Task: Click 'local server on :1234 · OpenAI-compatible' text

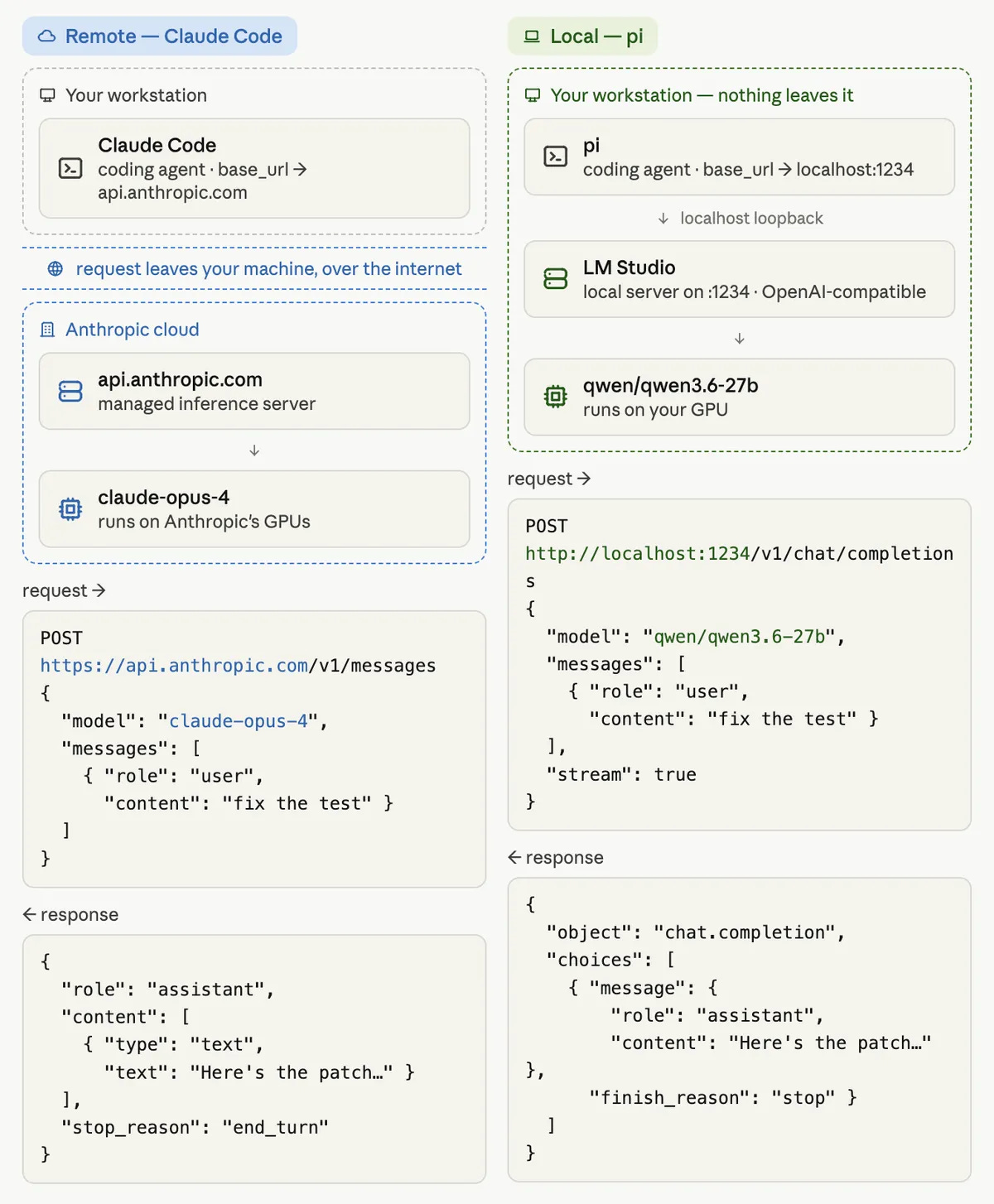Action: tap(755, 292)
